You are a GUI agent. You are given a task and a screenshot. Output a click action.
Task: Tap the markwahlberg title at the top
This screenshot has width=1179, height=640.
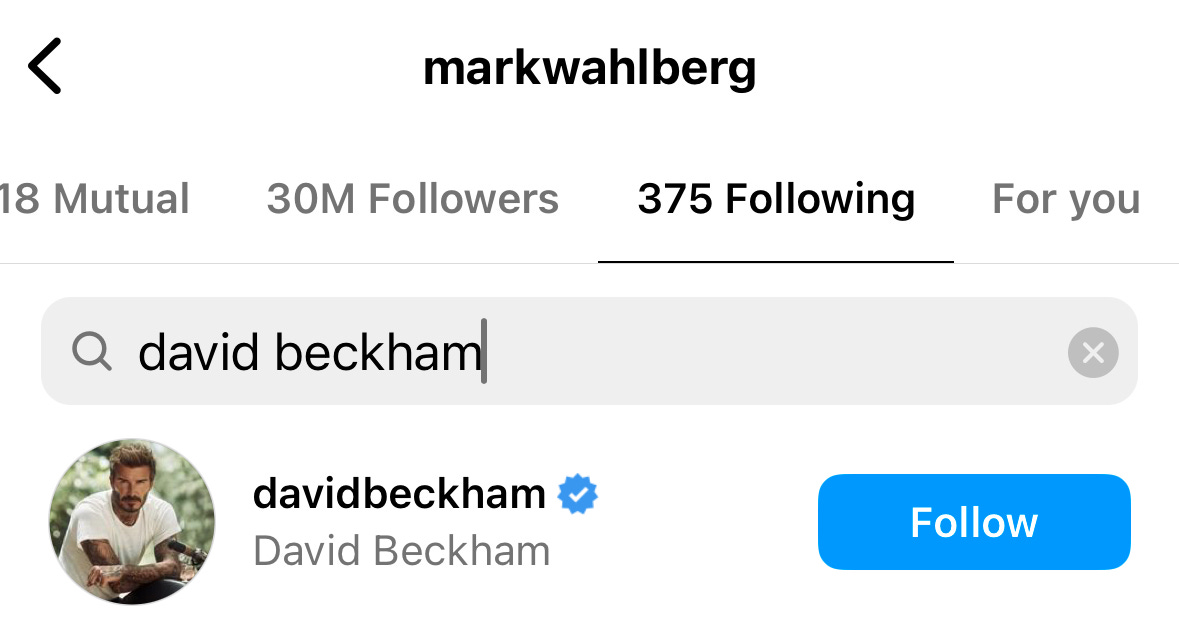[590, 69]
